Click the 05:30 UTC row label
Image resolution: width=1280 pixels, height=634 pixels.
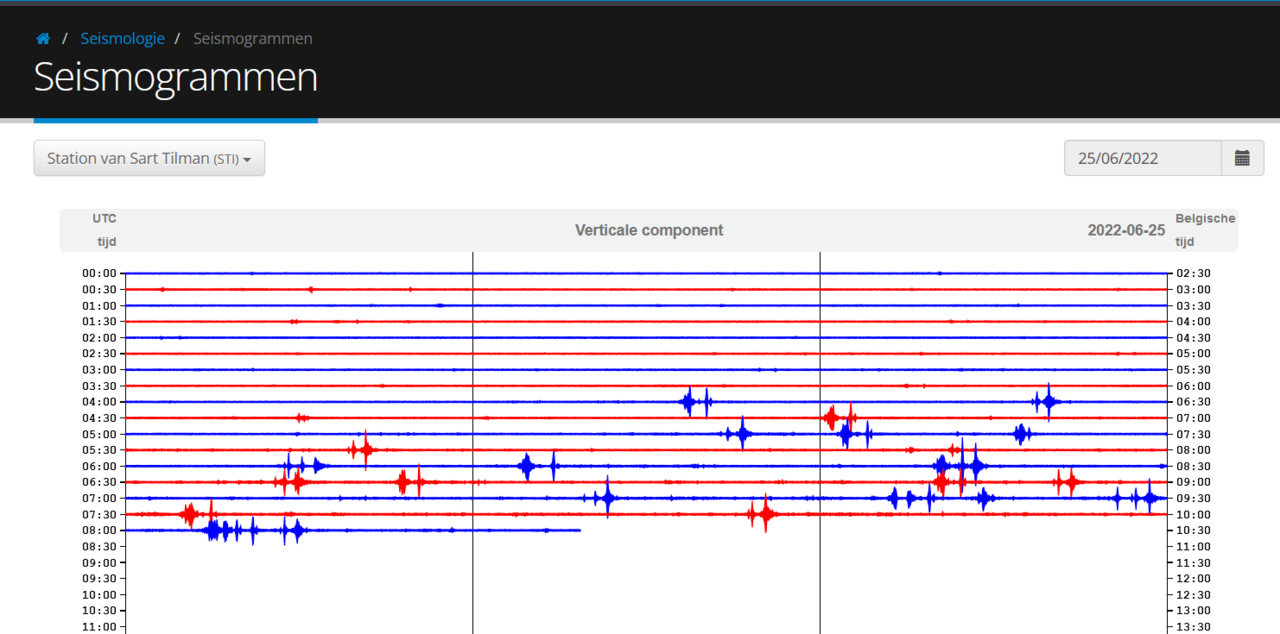(100, 450)
